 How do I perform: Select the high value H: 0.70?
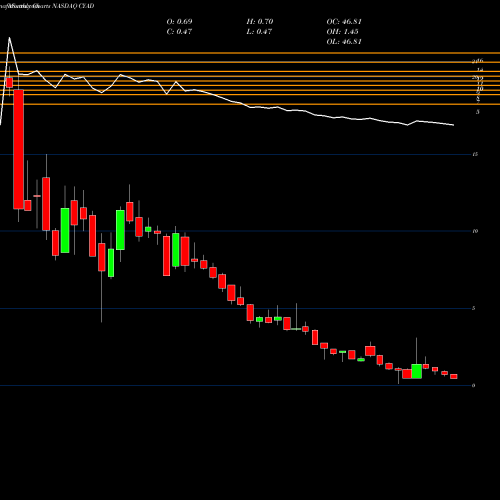(260, 22)
